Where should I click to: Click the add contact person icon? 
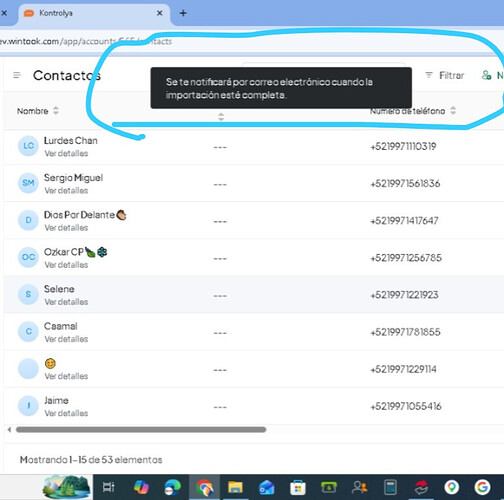(486, 75)
